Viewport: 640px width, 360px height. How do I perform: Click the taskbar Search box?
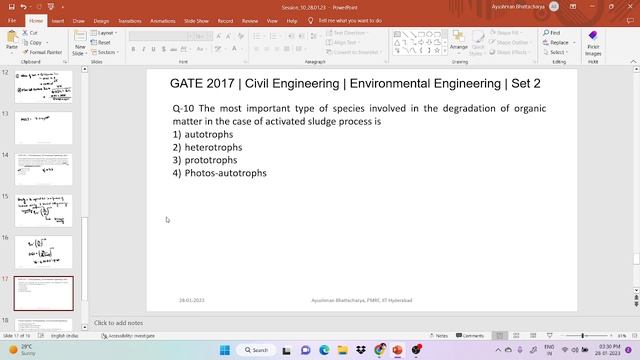pyautogui.click(x=257, y=350)
